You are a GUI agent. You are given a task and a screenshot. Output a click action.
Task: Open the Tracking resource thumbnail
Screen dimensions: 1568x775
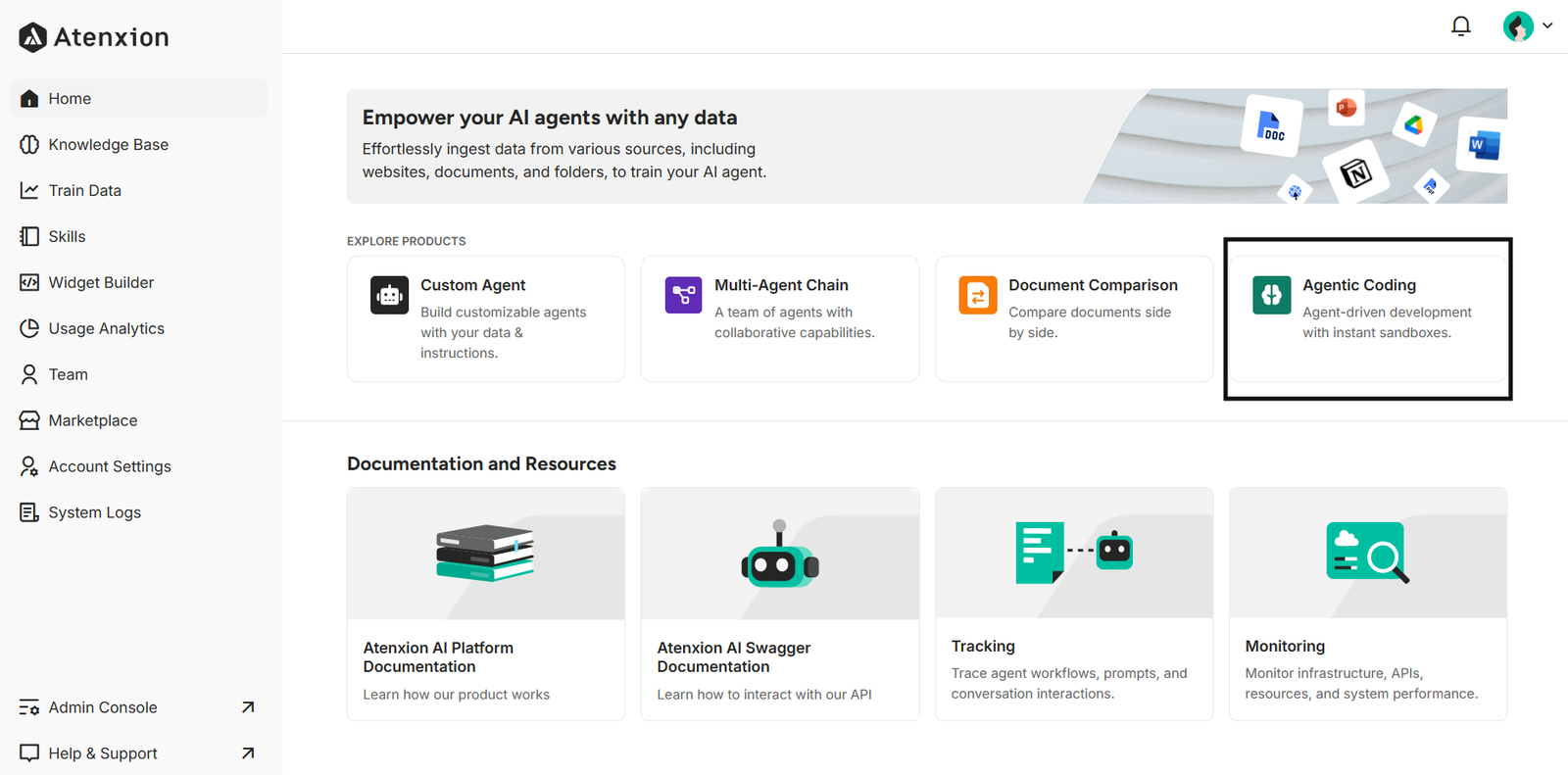pos(1074,553)
